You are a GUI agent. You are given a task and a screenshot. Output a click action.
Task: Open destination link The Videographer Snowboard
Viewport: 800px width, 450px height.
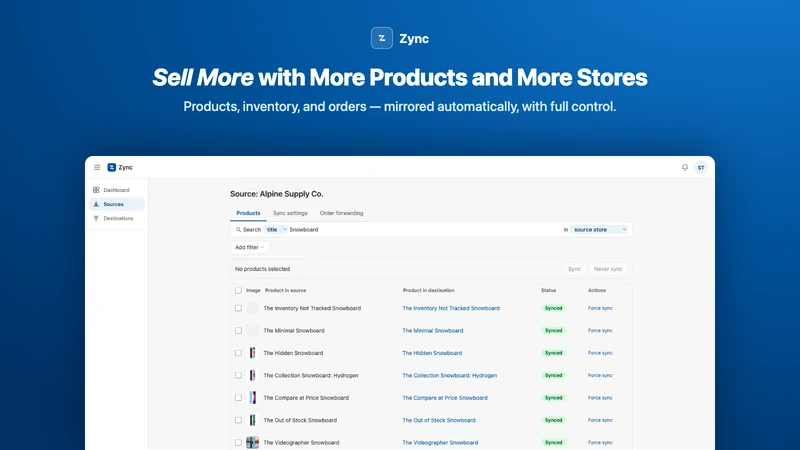440,442
